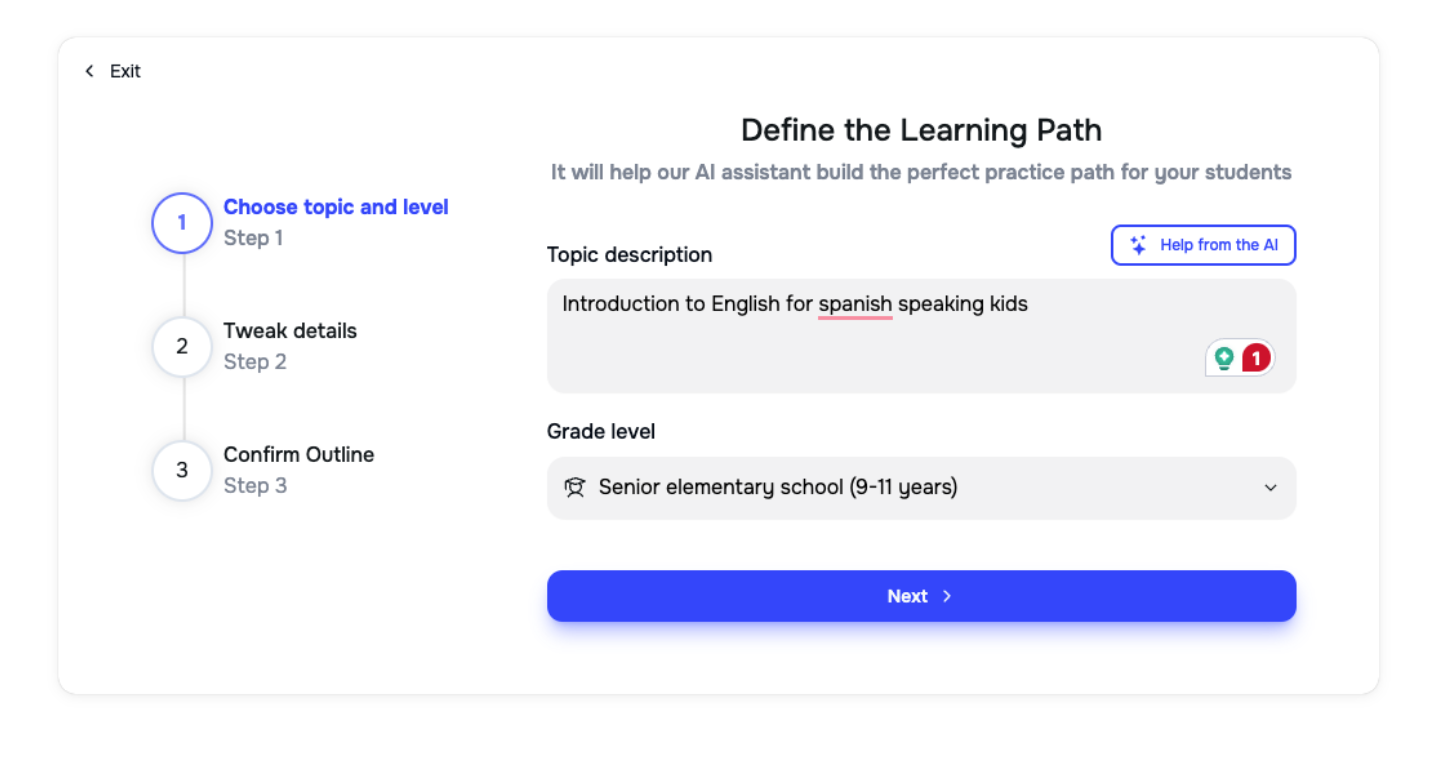Click Help from the AI
Screen dimensions: 1439x758
(x=1203, y=244)
